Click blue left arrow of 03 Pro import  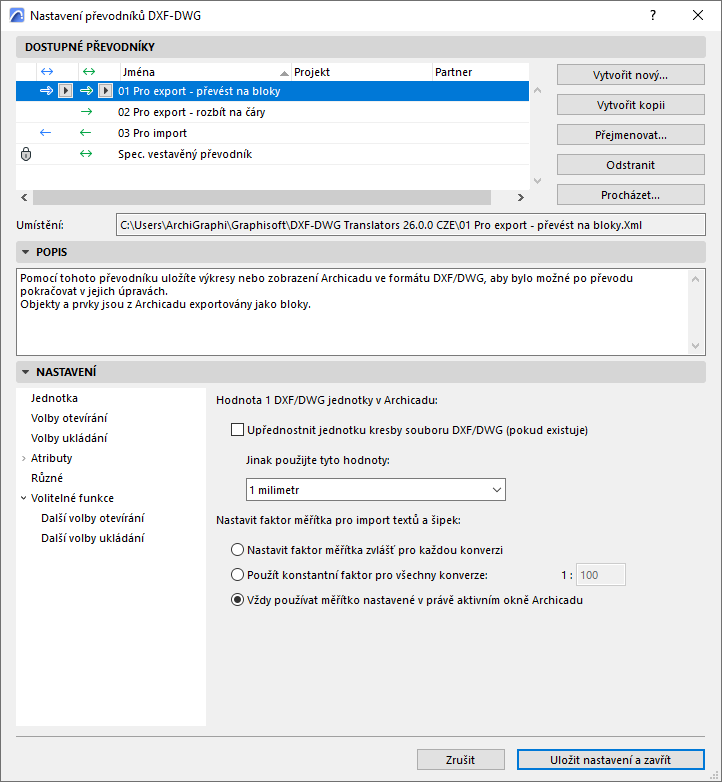click(45, 133)
